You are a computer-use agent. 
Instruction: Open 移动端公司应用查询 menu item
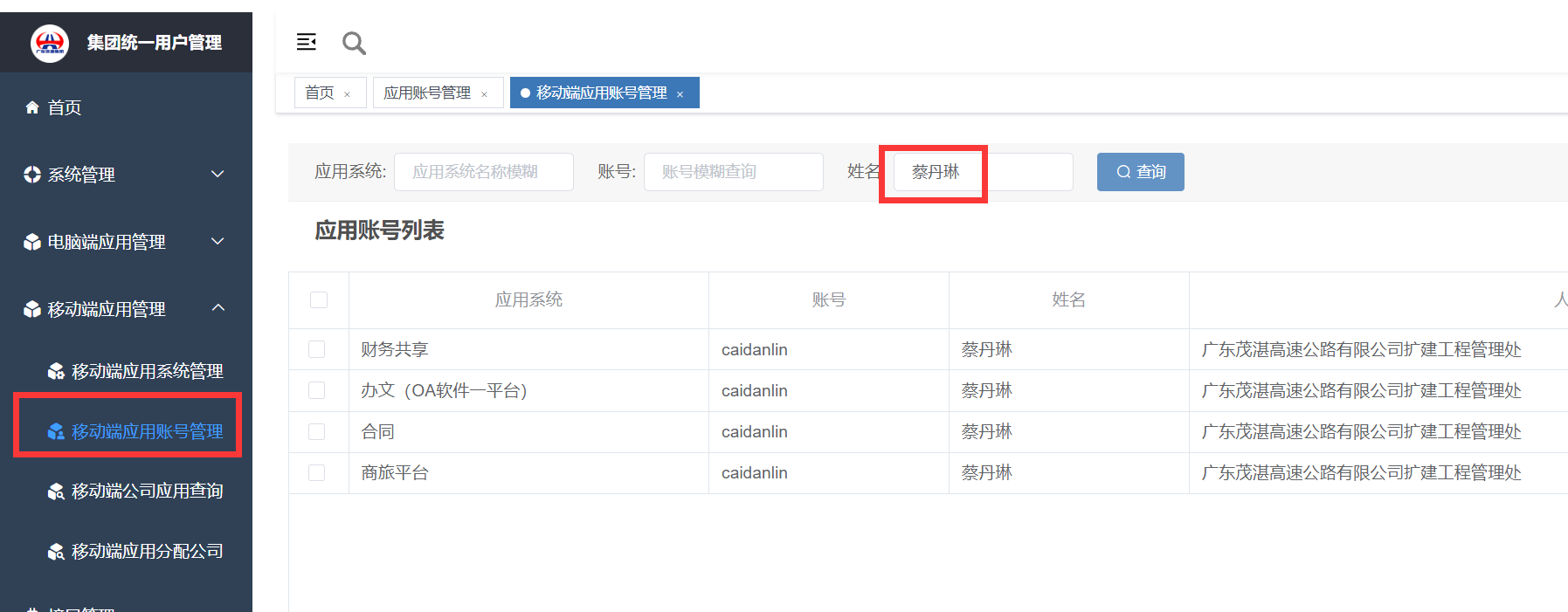(x=147, y=492)
